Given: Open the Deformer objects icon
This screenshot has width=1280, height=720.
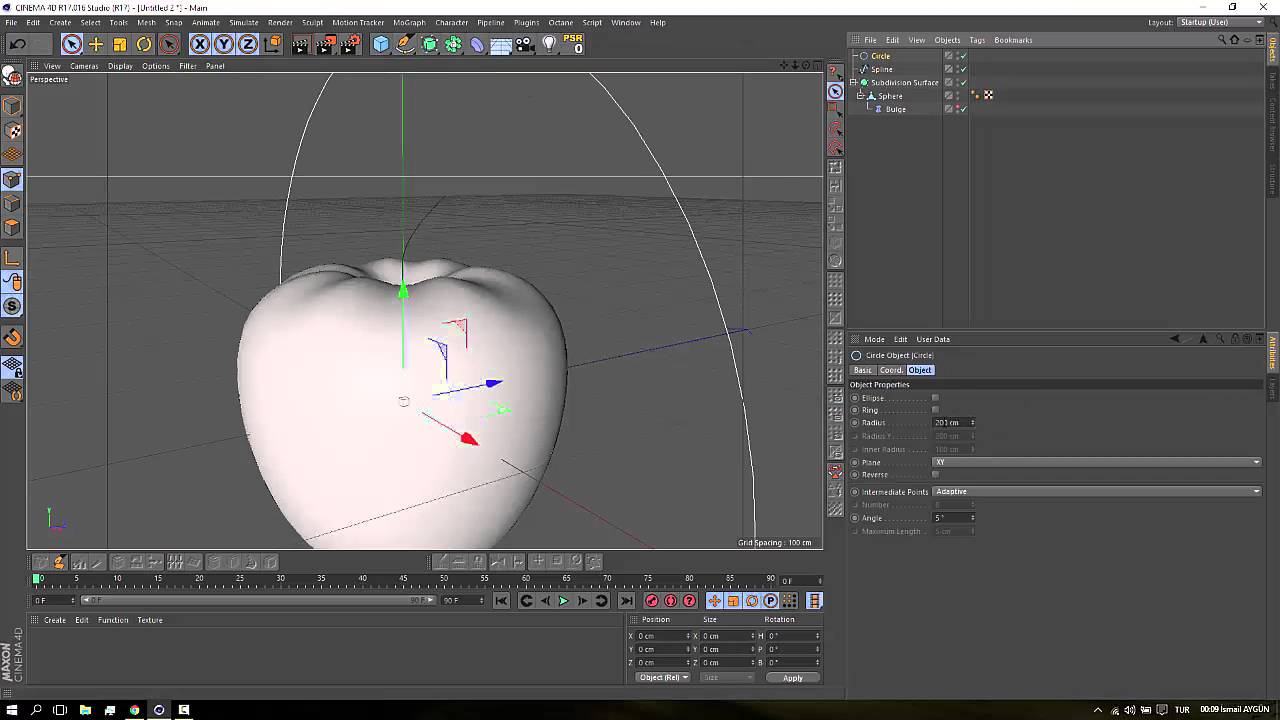Looking at the screenshot, I should pyautogui.click(x=477, y=44).
